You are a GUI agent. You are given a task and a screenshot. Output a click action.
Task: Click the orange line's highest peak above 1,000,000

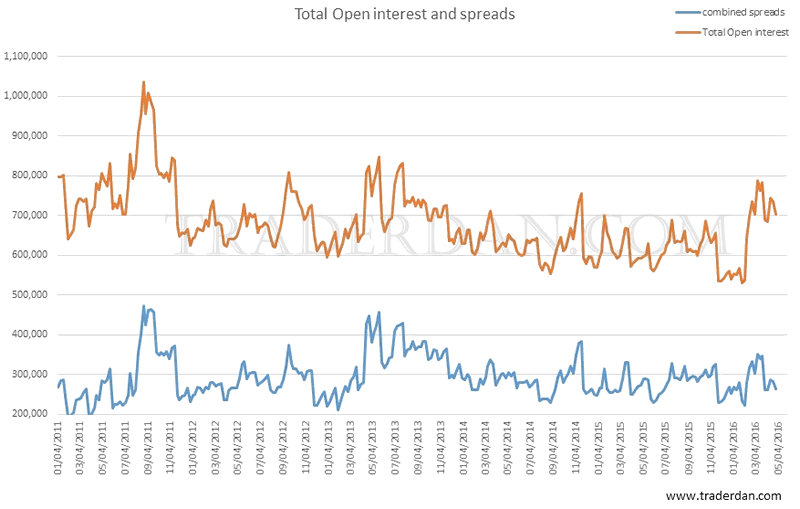144,82
